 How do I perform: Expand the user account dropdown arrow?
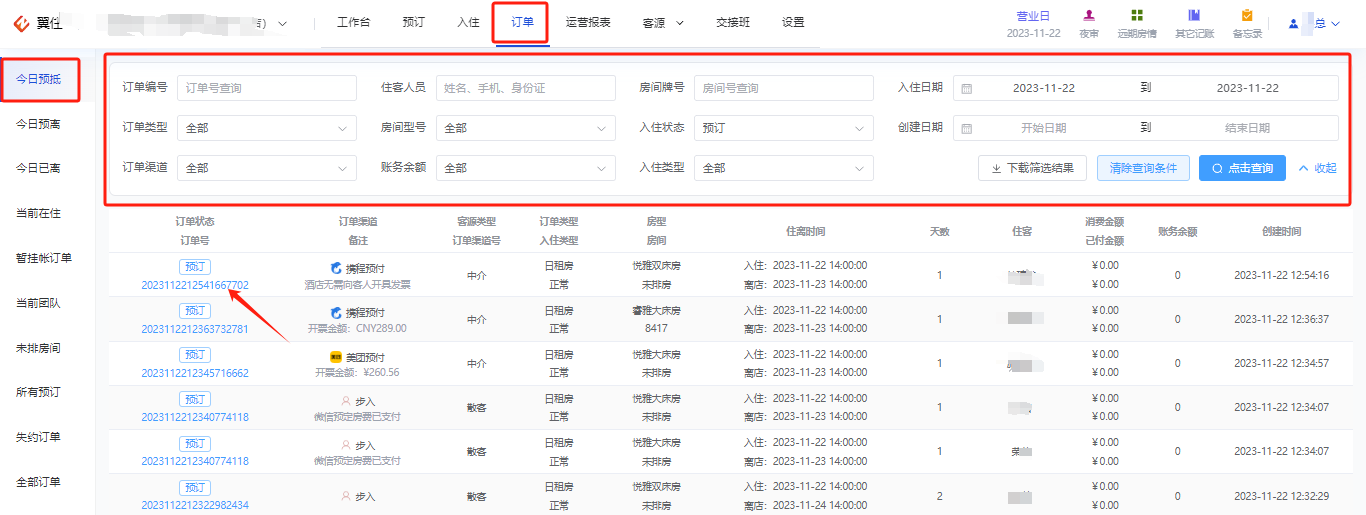click(x=1335, y=23)
